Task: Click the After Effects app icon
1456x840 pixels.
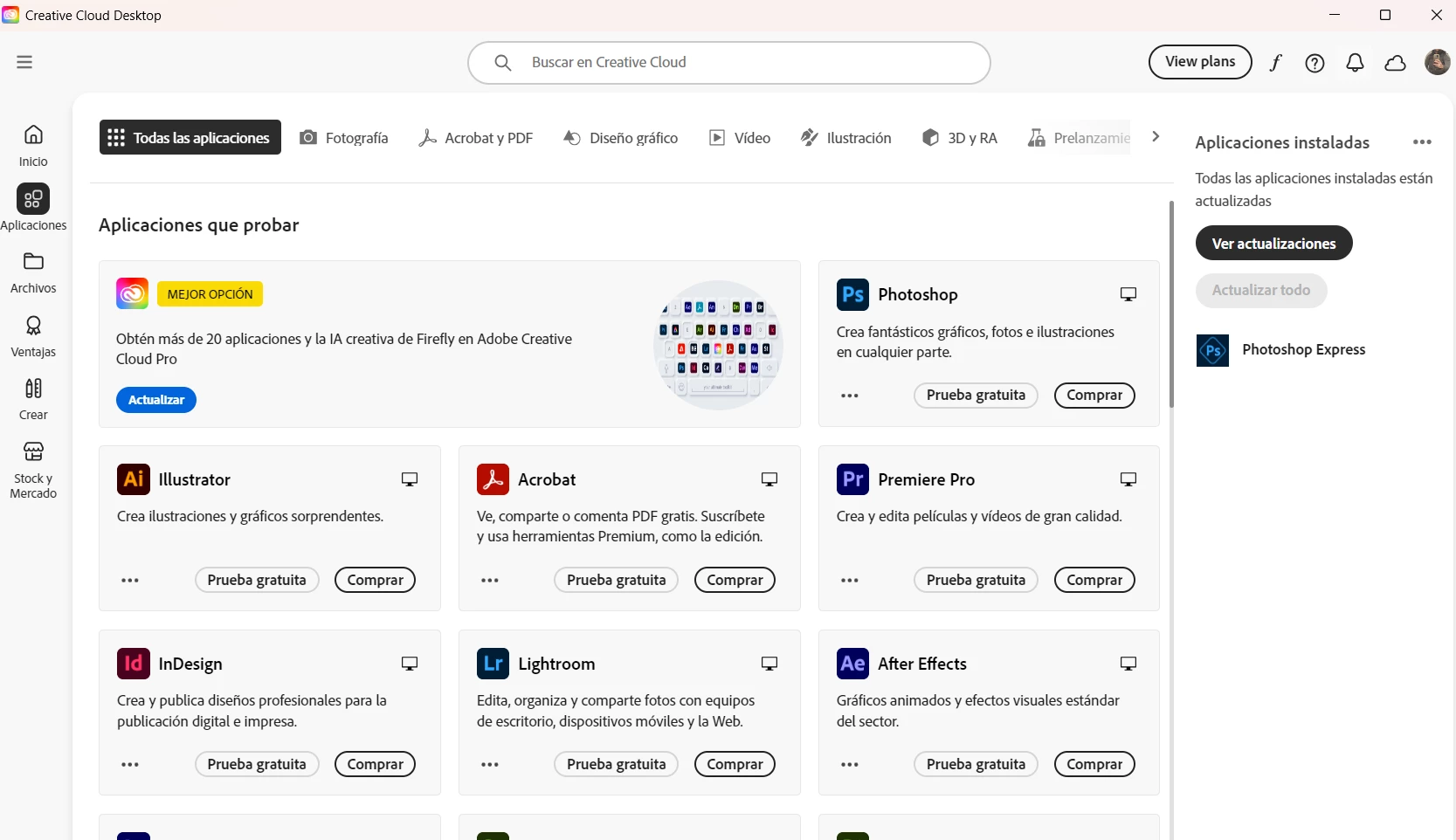Action: [852, 664]
